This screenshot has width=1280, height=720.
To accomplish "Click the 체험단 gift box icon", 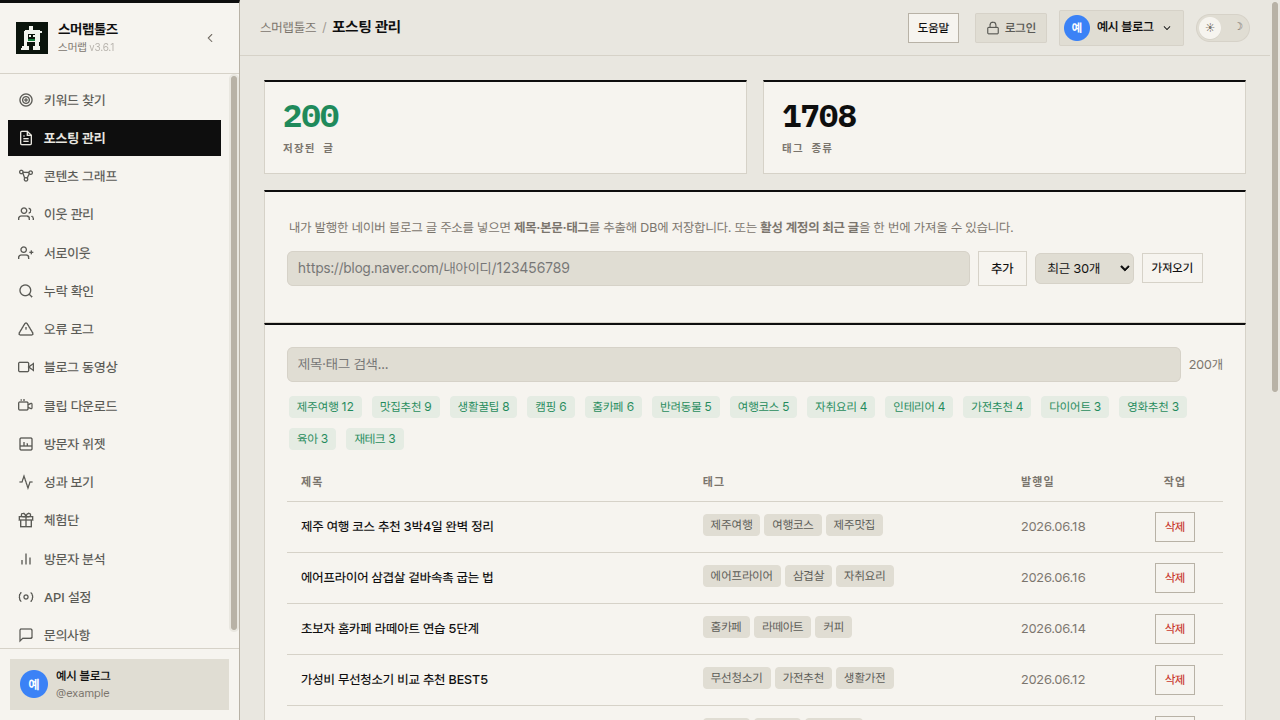I will tap(26, 520).
